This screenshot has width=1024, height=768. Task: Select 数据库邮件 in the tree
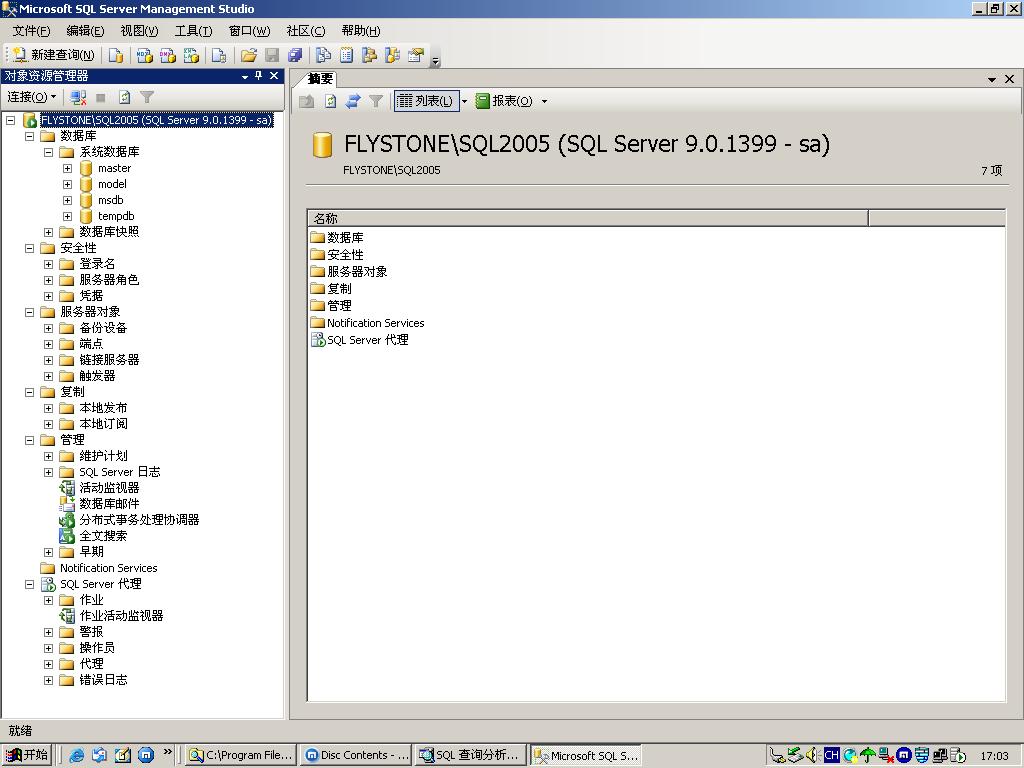click(x=109, y=504)
